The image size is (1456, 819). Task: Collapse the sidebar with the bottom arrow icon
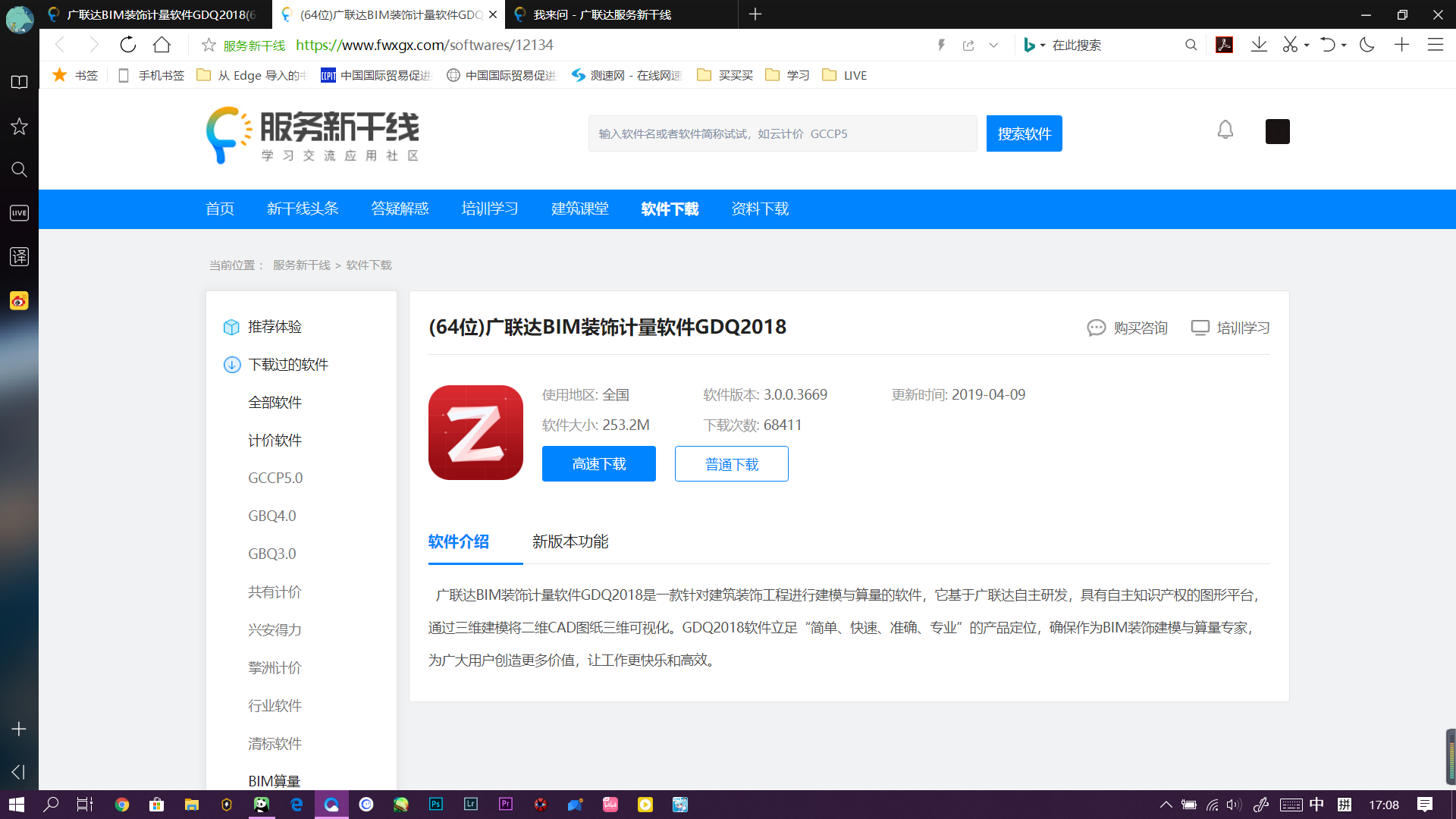(19, 771)
